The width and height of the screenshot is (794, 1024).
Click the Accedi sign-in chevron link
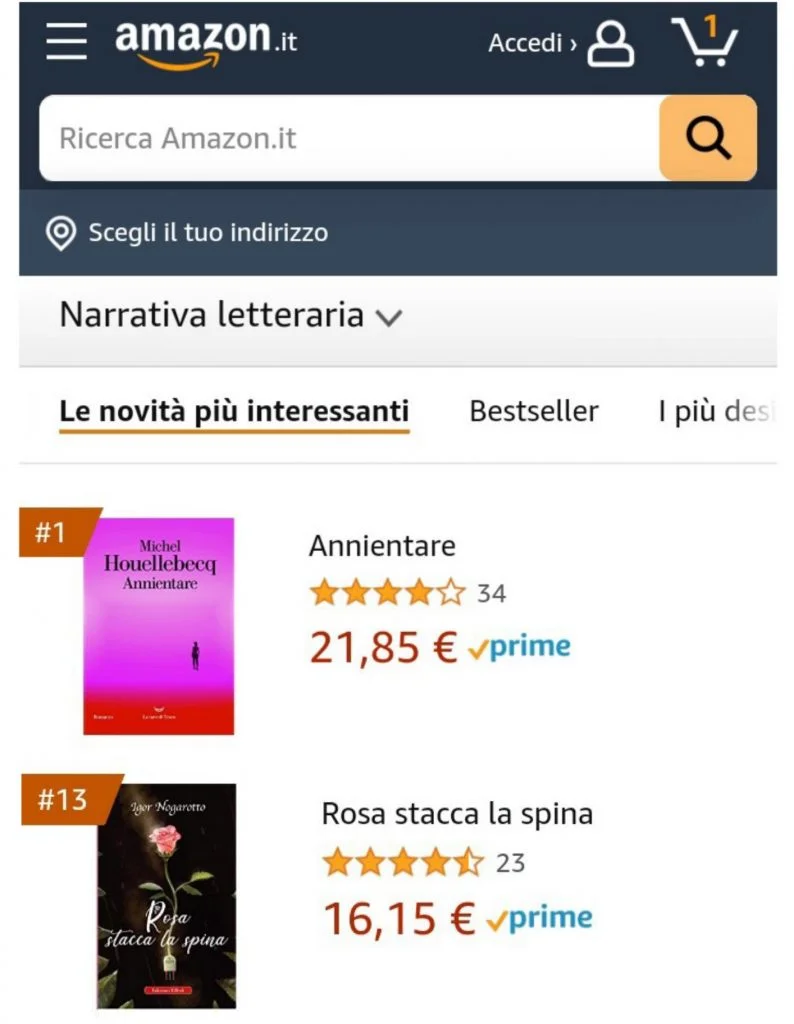(533, 43)
